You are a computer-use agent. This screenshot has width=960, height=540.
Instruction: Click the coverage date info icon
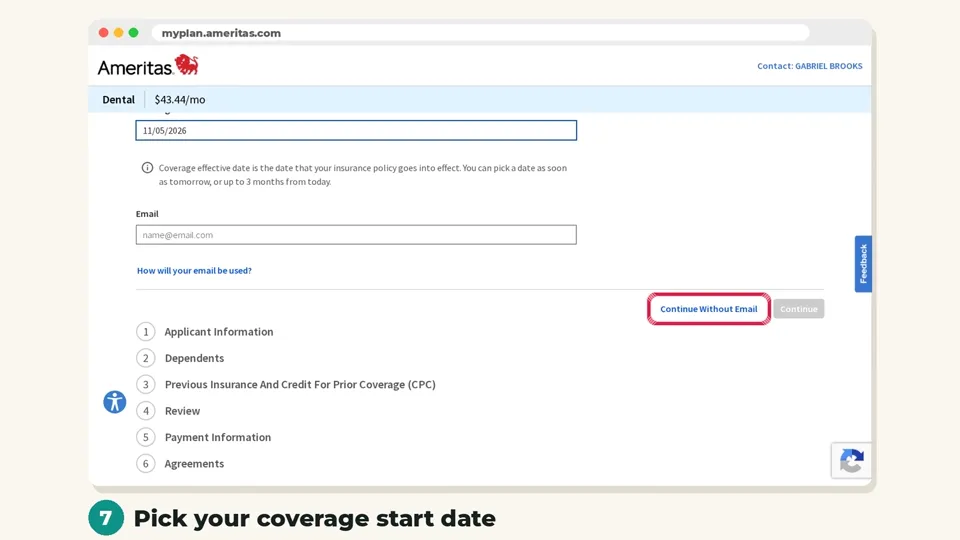point(147,168)
